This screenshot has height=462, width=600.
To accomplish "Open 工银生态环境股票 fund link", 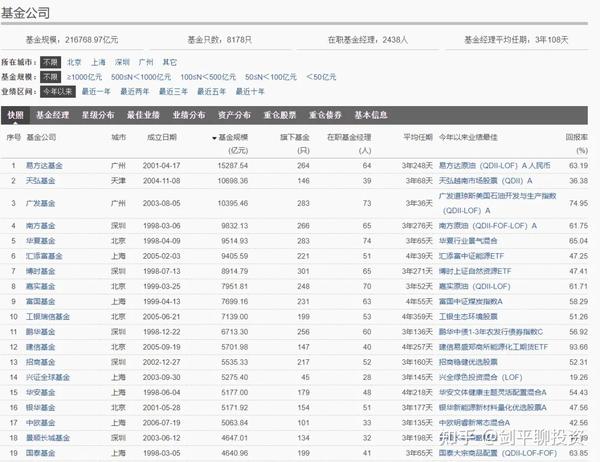I will pos(468,317).
